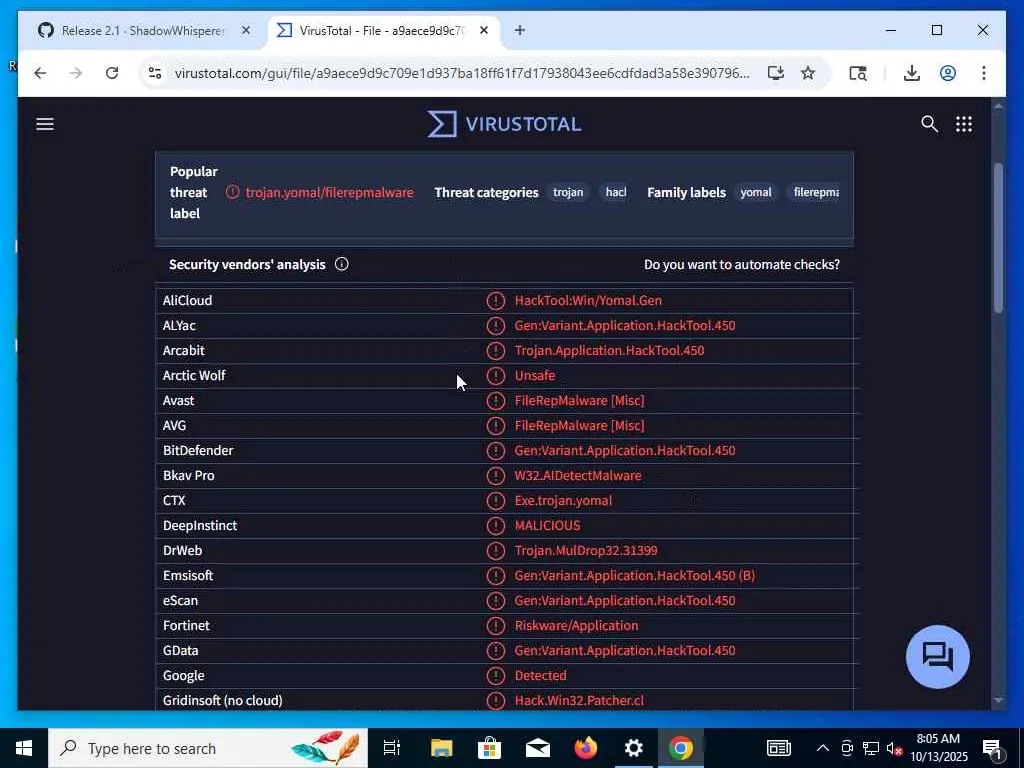Open the tab search side panel icon

point(857,73)
